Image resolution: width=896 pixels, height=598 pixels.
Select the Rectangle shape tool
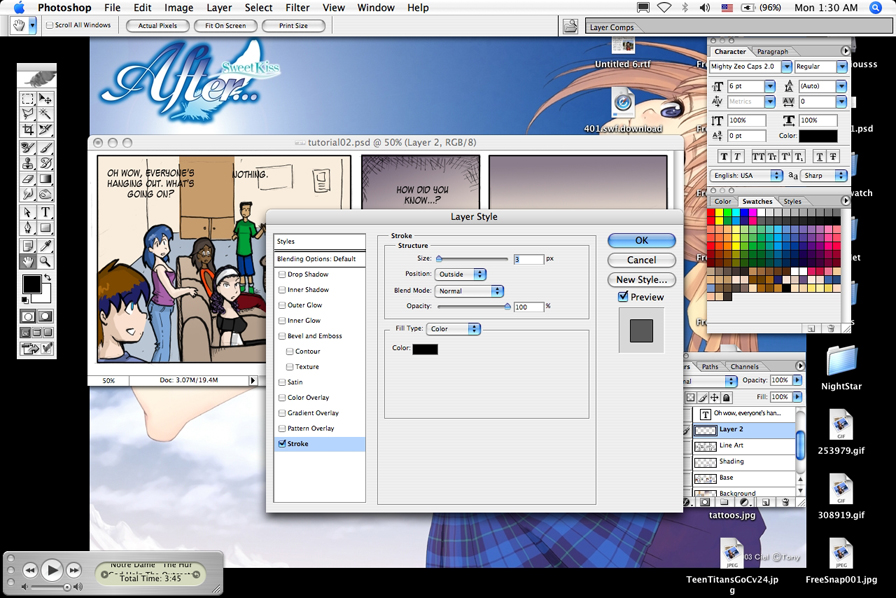[45, 228]
